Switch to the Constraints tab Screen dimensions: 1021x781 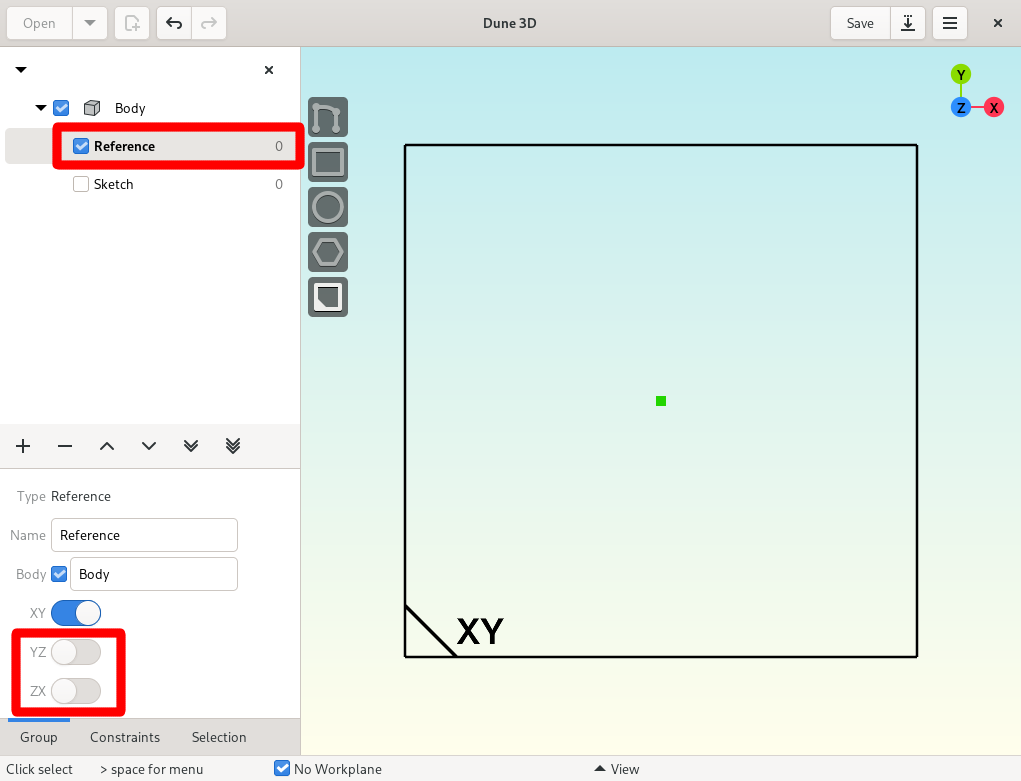125,737
